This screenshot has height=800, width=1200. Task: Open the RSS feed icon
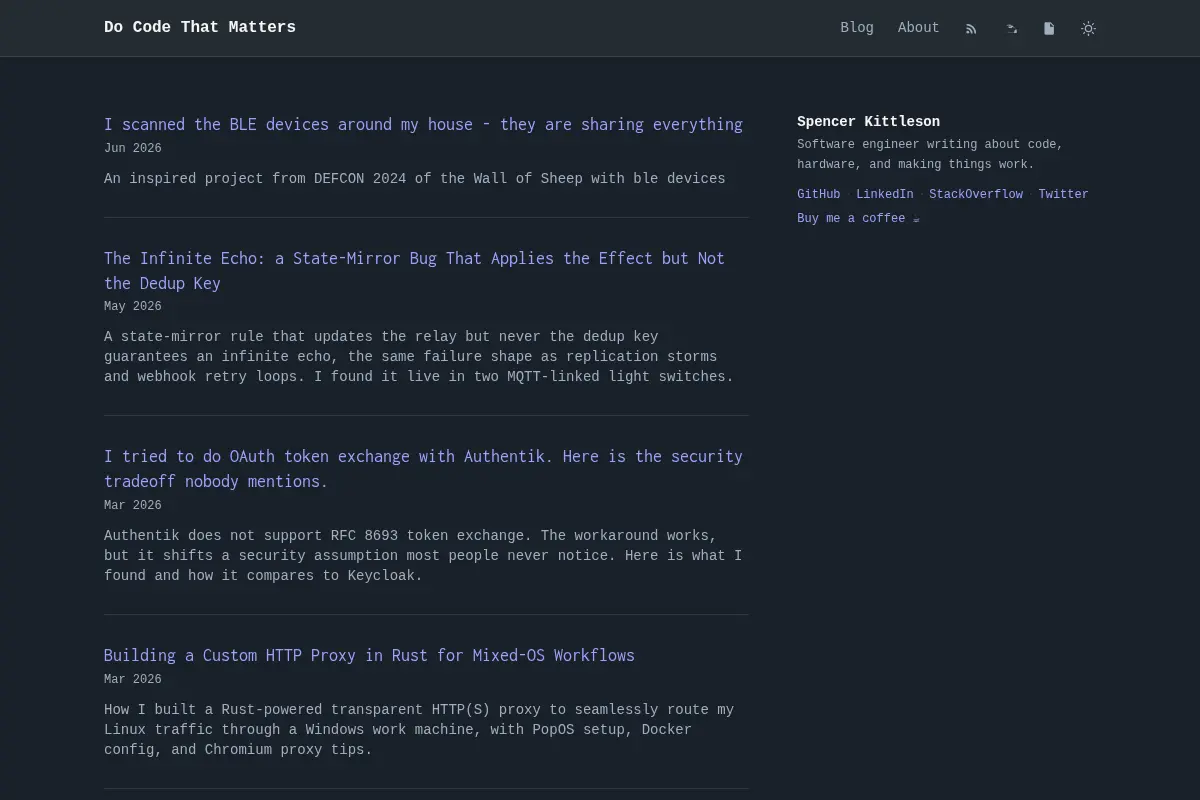click(x=971, y=29)
